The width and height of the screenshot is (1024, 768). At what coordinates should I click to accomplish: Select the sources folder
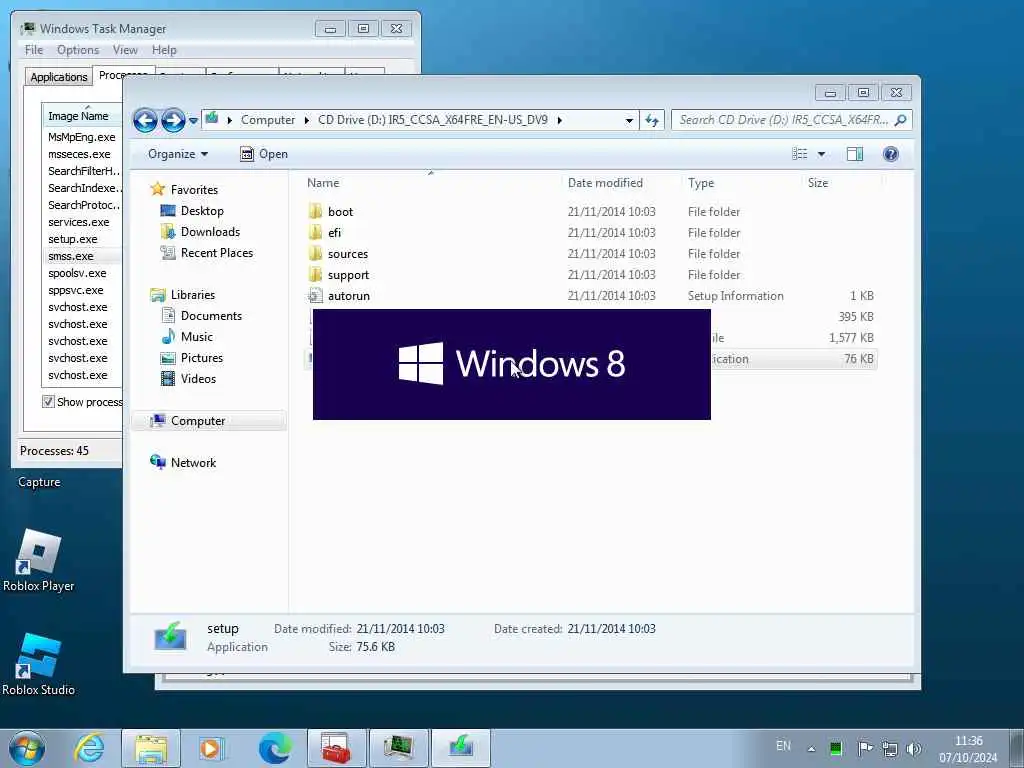pos(347,253)
